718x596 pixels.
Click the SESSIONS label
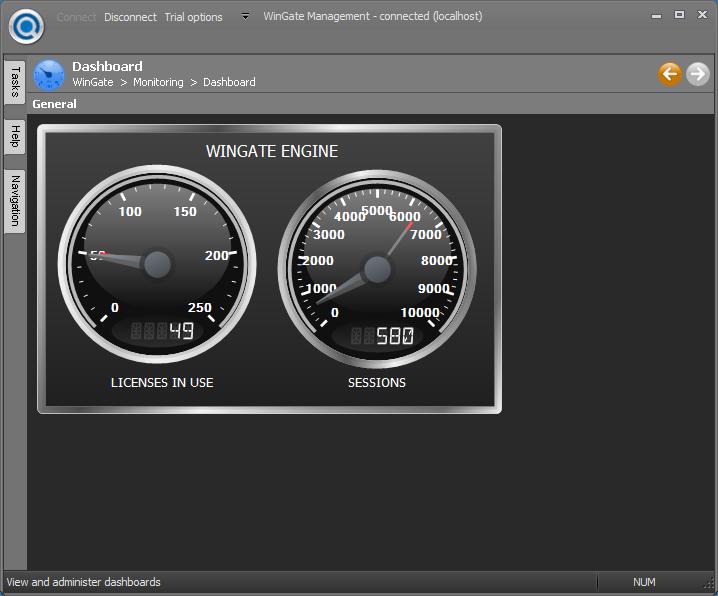[377, 383]
